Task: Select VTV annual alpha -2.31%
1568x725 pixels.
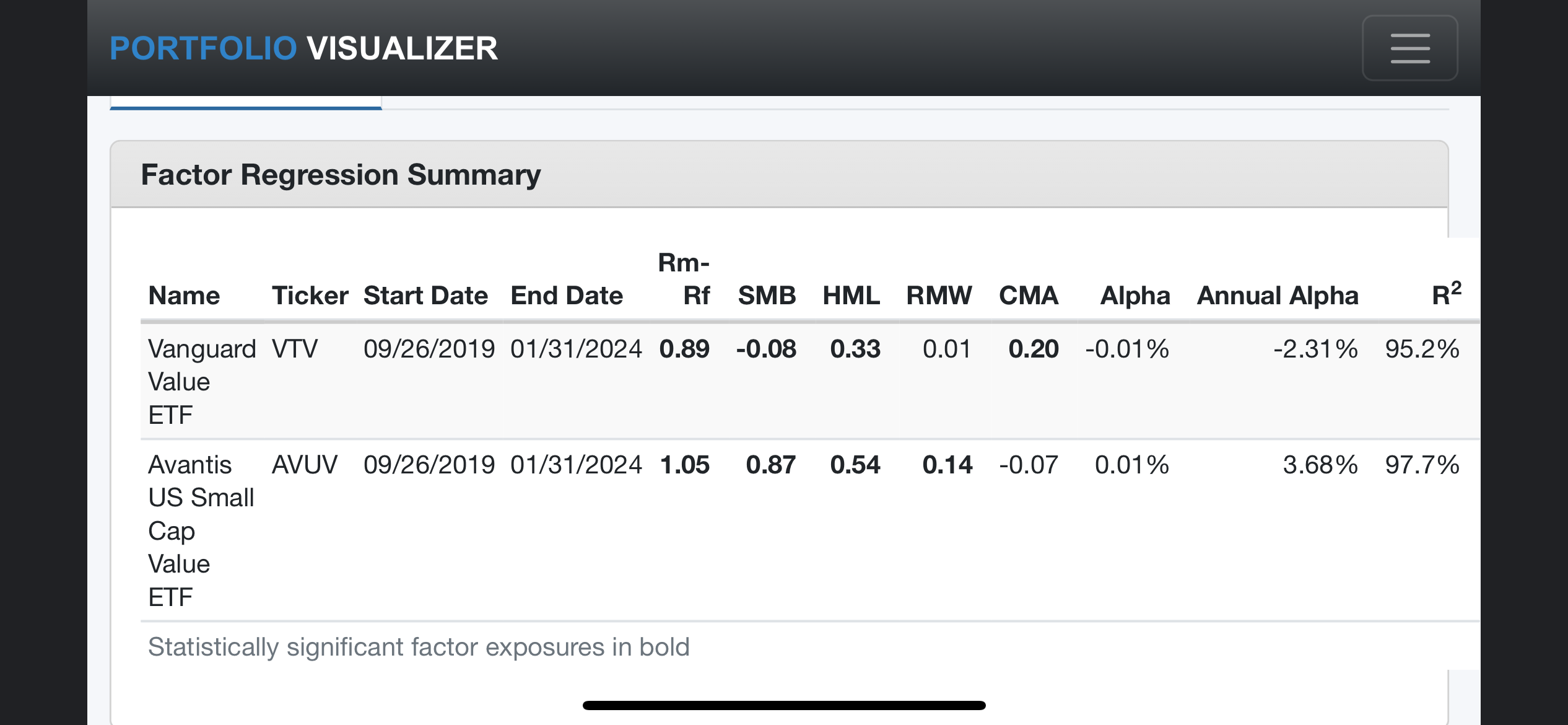Action: point(1315,349)
